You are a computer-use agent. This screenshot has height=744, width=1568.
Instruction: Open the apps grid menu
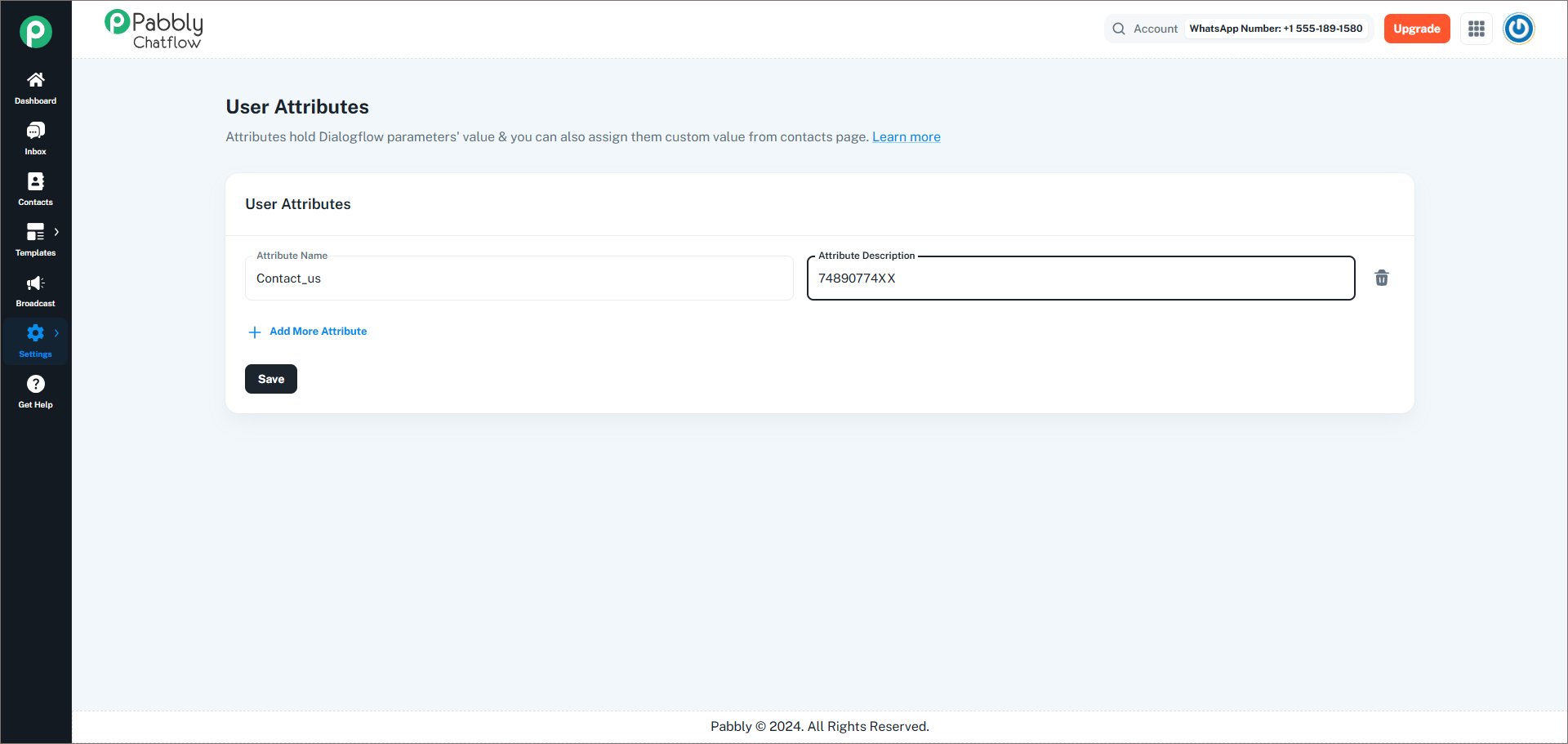coord(1477,29)
